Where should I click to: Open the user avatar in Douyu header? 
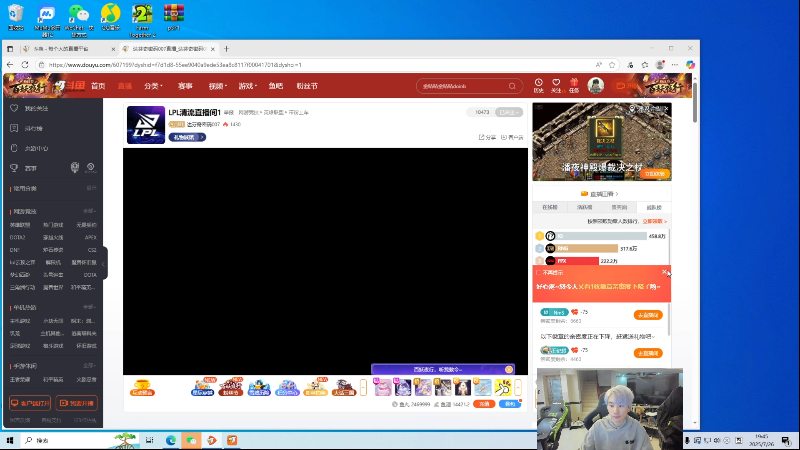coord(595,86)
